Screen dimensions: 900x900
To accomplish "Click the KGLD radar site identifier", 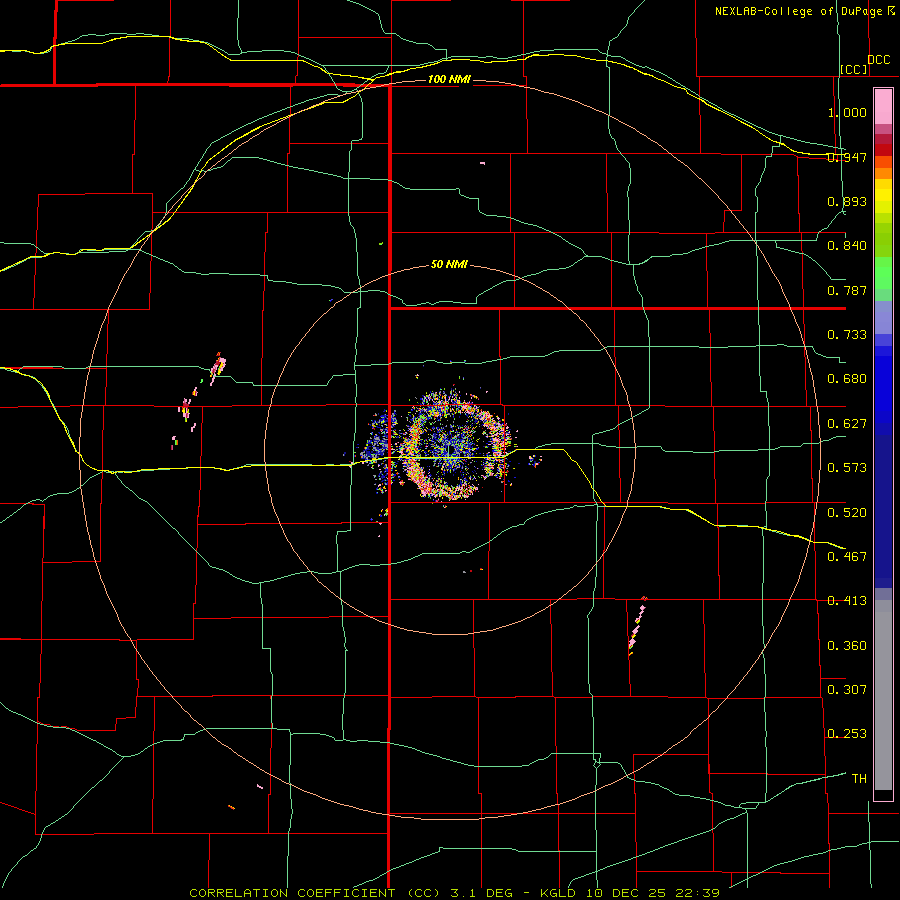I will coord(559,893).
